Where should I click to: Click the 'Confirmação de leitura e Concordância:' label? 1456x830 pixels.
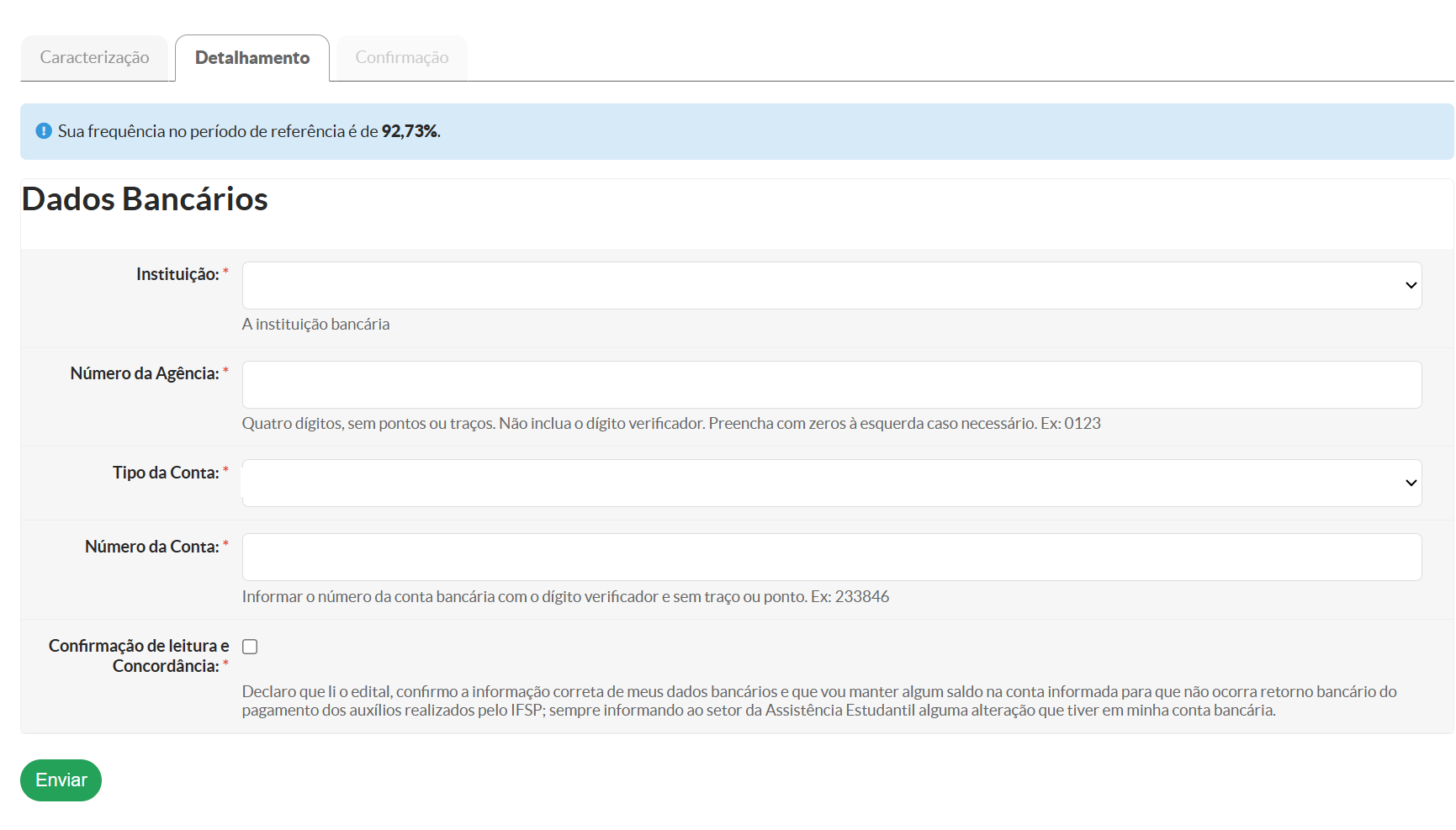139,656
